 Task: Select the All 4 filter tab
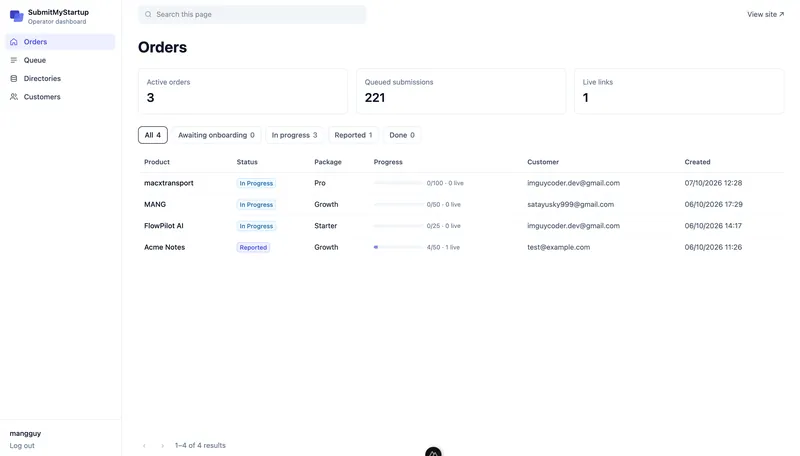tap(153, 135)
